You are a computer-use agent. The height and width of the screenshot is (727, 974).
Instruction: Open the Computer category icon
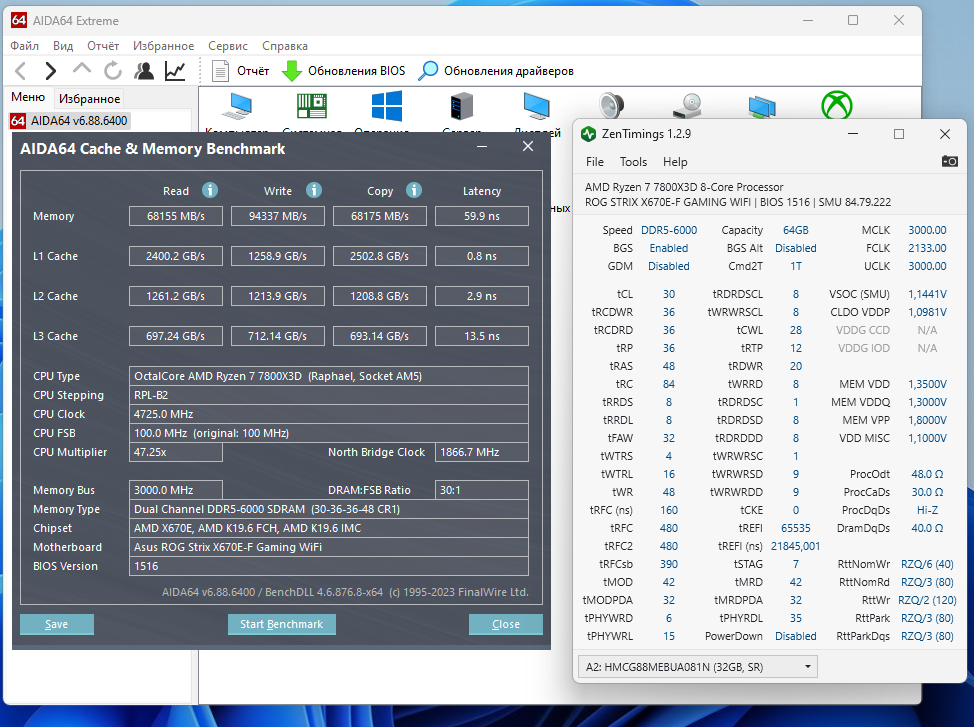point(237,106)
